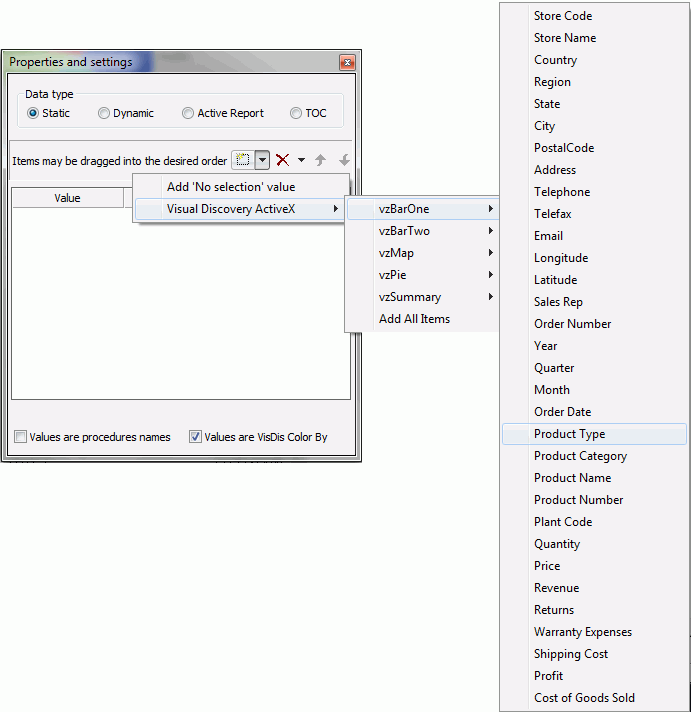
Task: Expand the vzBarTwo submenu
Action: [x=423, y=231]
